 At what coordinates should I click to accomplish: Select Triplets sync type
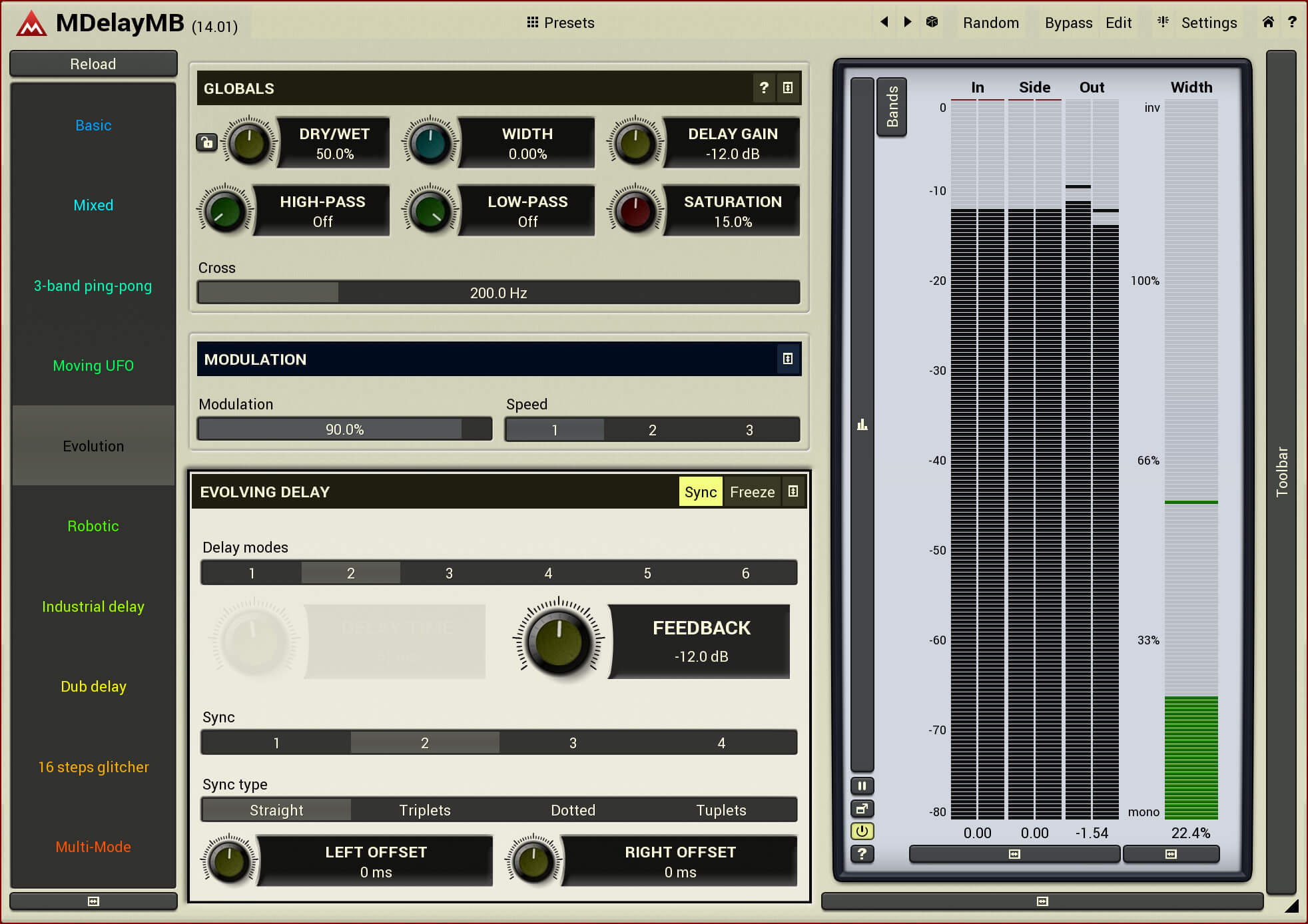[x=425, y=809]
